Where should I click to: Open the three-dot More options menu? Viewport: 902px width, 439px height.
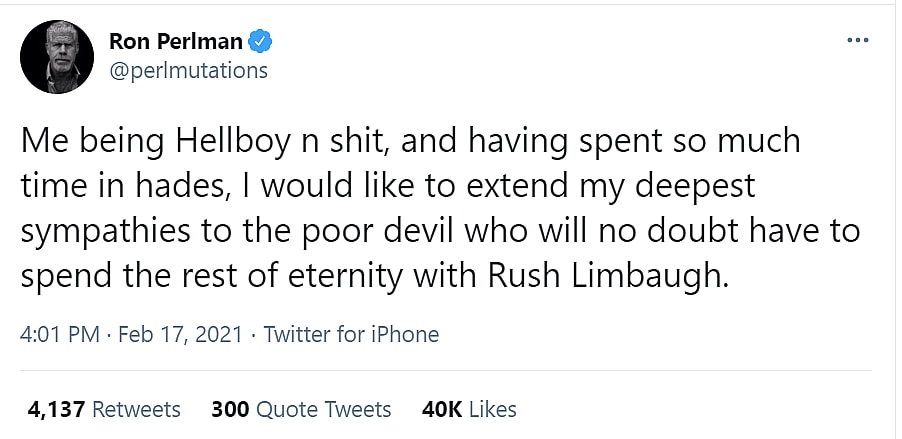click(857, 40)
